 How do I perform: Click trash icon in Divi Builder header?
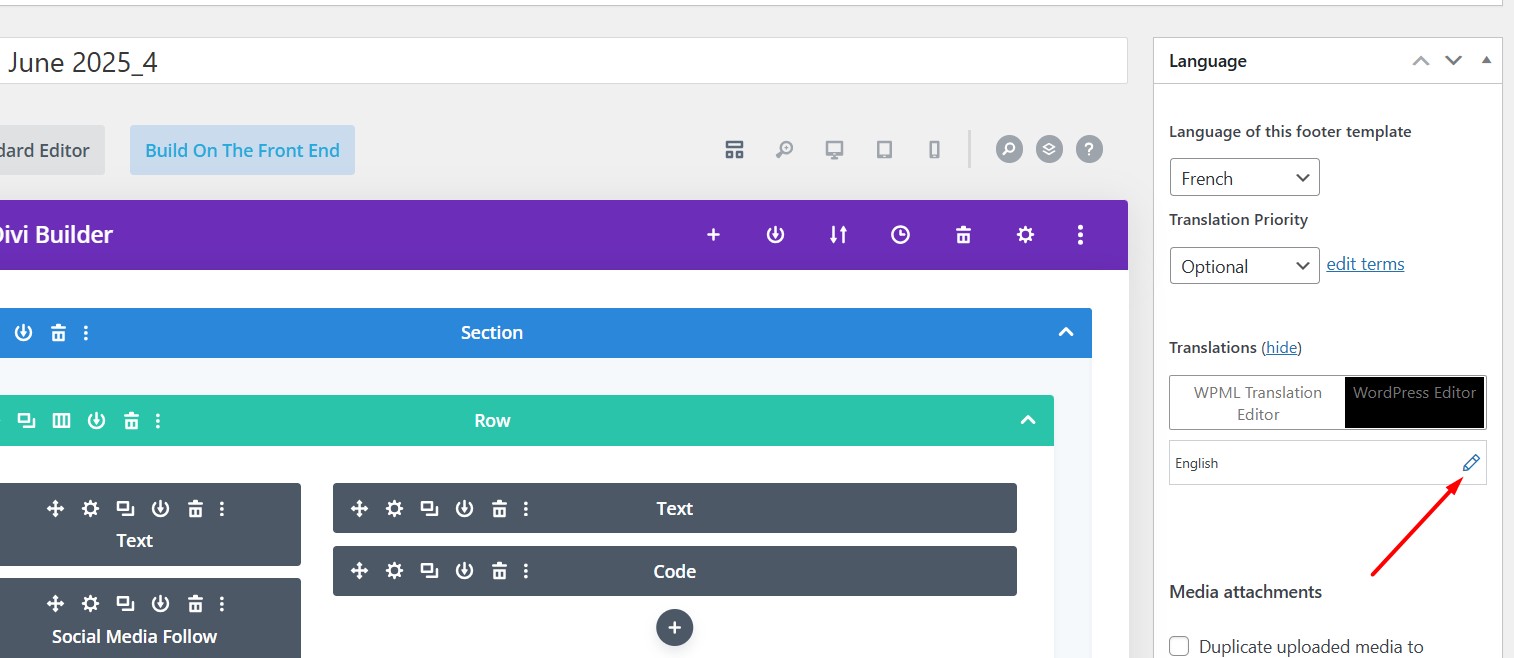click(x=963, y=234)
